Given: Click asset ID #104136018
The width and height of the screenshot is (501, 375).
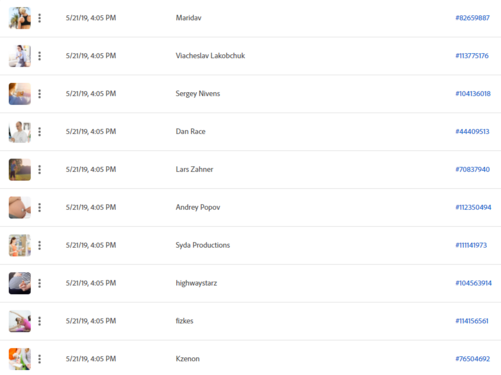Looking at the screenshot, I should pyautogui.click(x=473, y=94).
